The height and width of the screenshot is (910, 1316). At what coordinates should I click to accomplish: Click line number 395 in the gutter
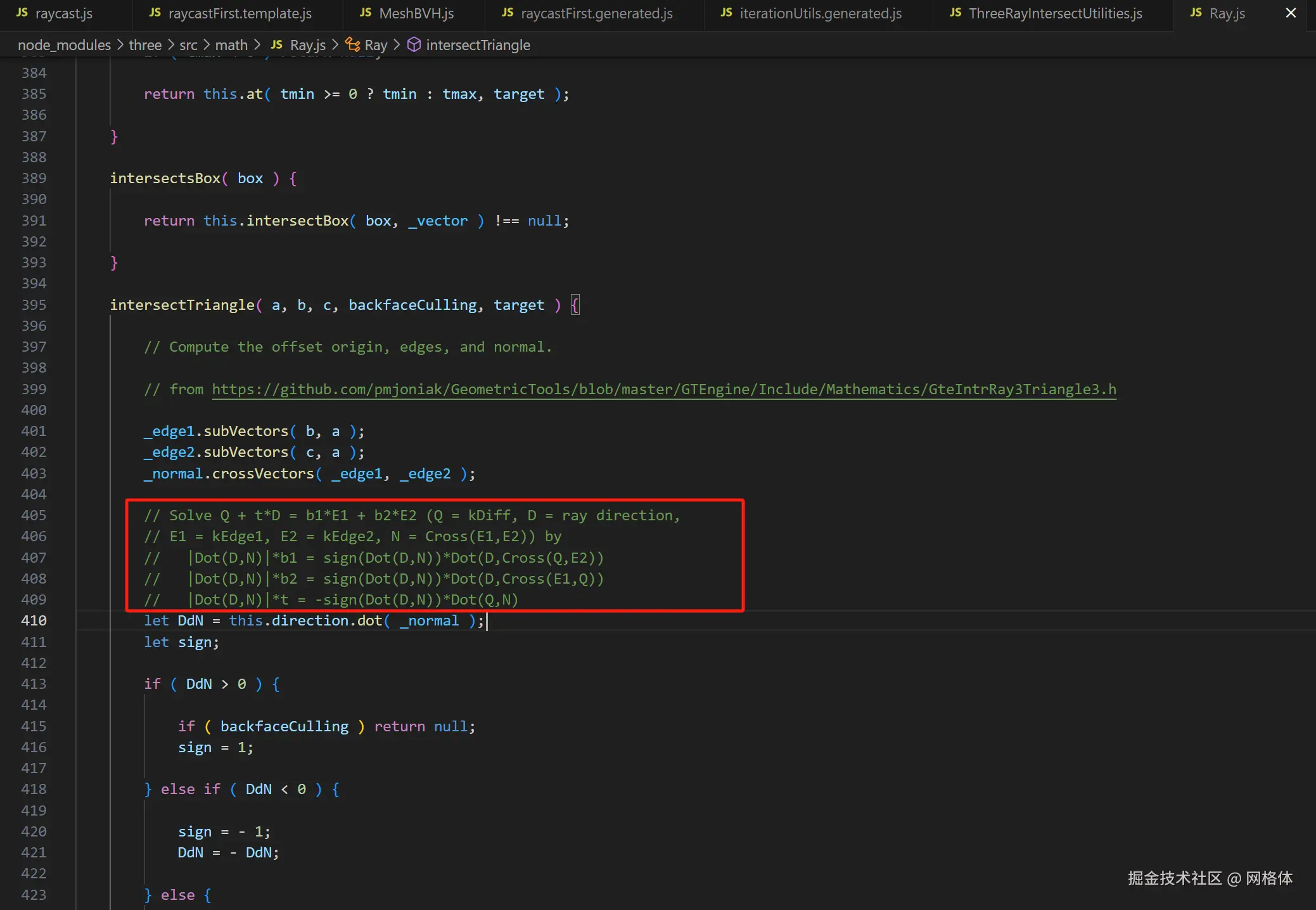[34, 305]
